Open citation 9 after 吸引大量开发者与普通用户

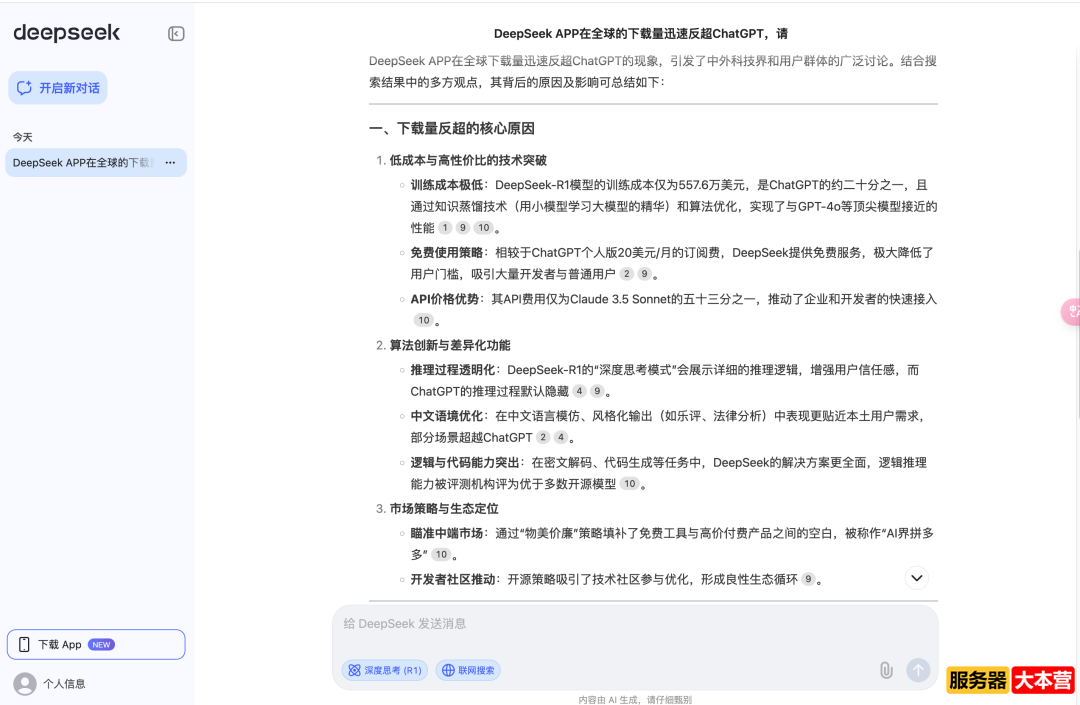644,274
